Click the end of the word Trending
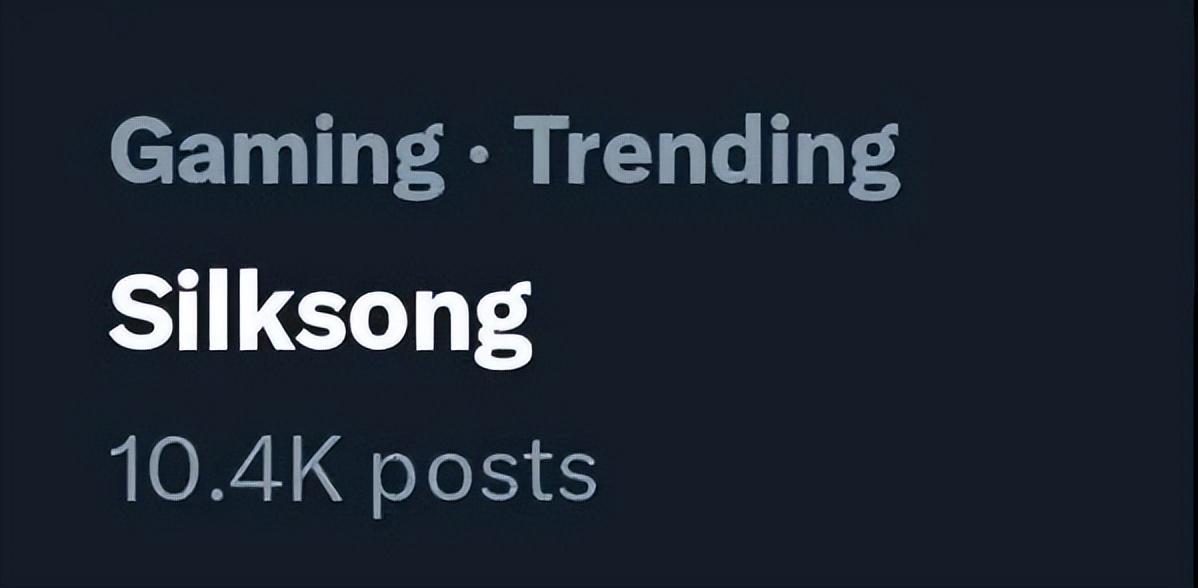The image size is (1198, 588). tap(872, 162)
